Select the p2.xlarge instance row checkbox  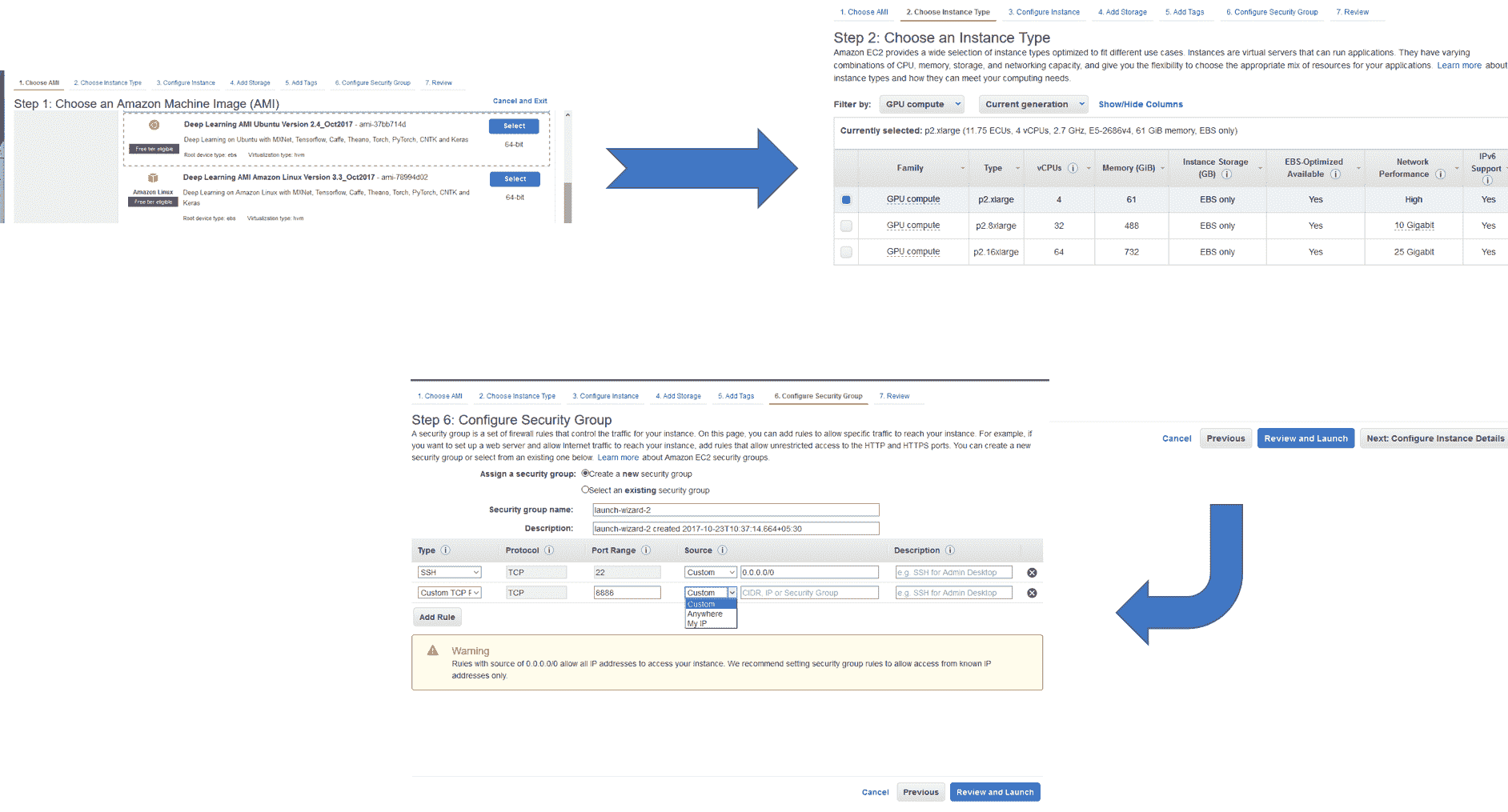(x=846, y=200)
